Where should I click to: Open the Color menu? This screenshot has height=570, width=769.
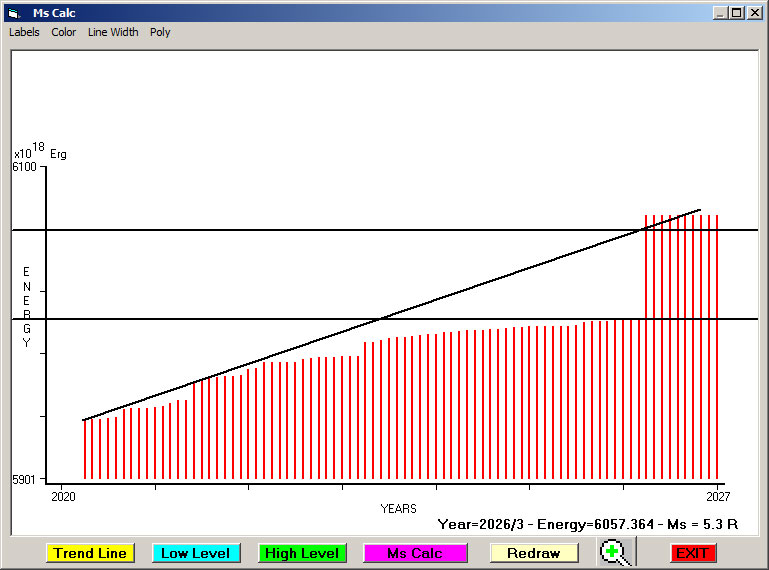64,32
